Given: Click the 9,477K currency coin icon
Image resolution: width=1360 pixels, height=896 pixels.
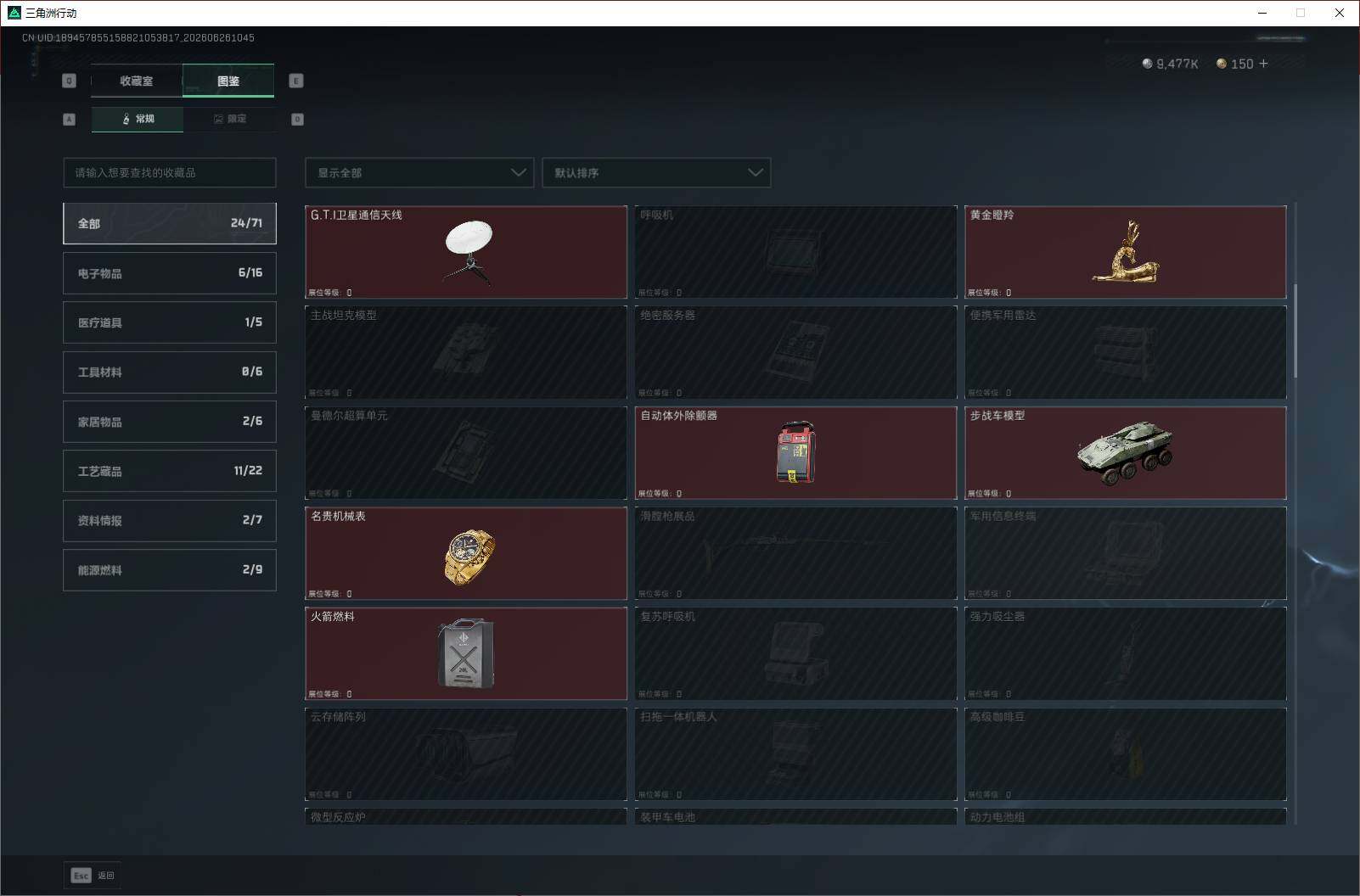Looking at the screenshot, I should 1148,64.
